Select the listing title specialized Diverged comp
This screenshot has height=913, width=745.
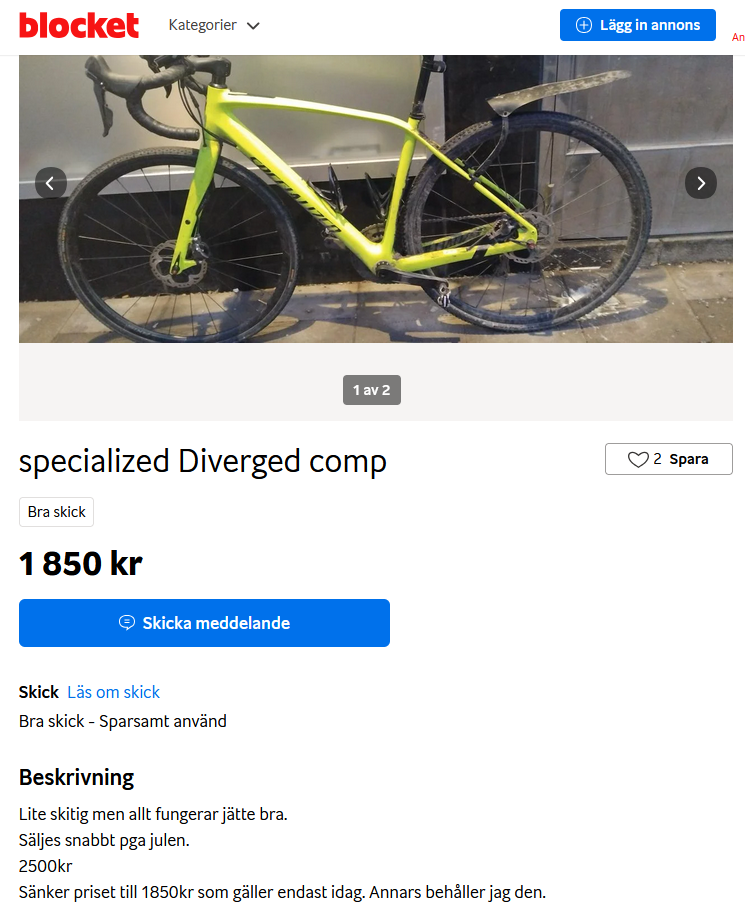click(x=203, y=461)
